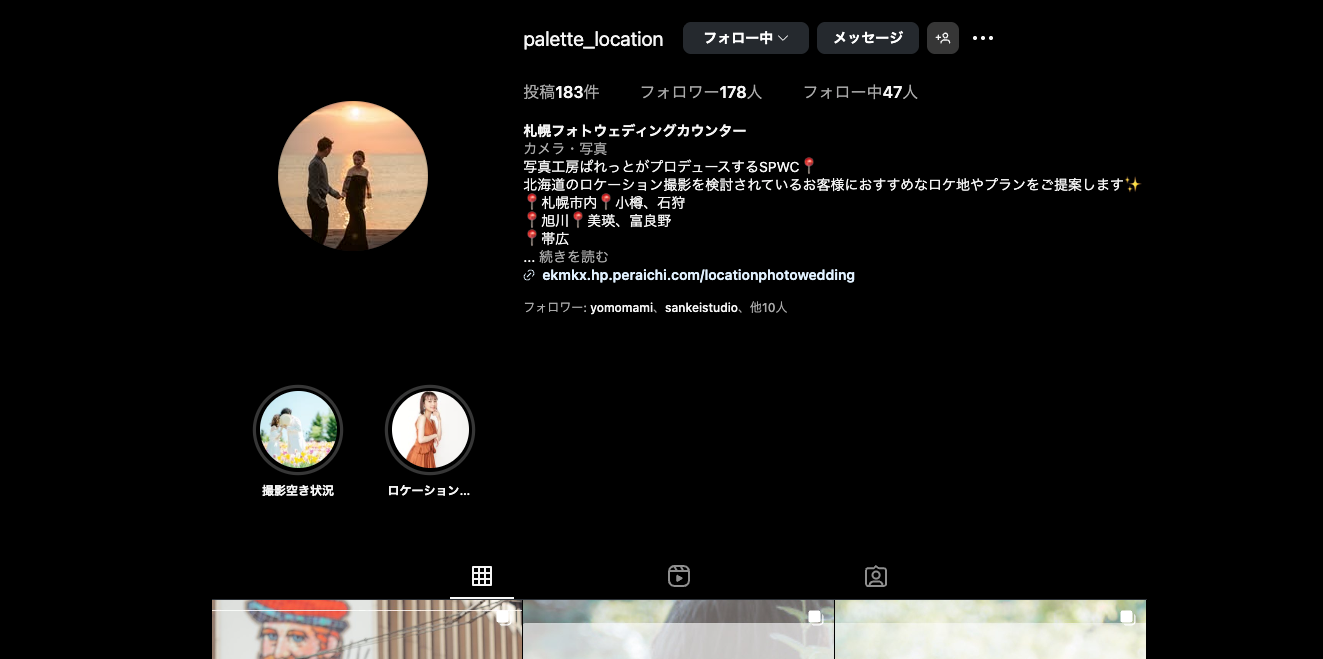Open the ekmkx.hp.peraichi.com profile link
Screen dimensions: 1323x659
pyautogui.click(x=698, y=275)
